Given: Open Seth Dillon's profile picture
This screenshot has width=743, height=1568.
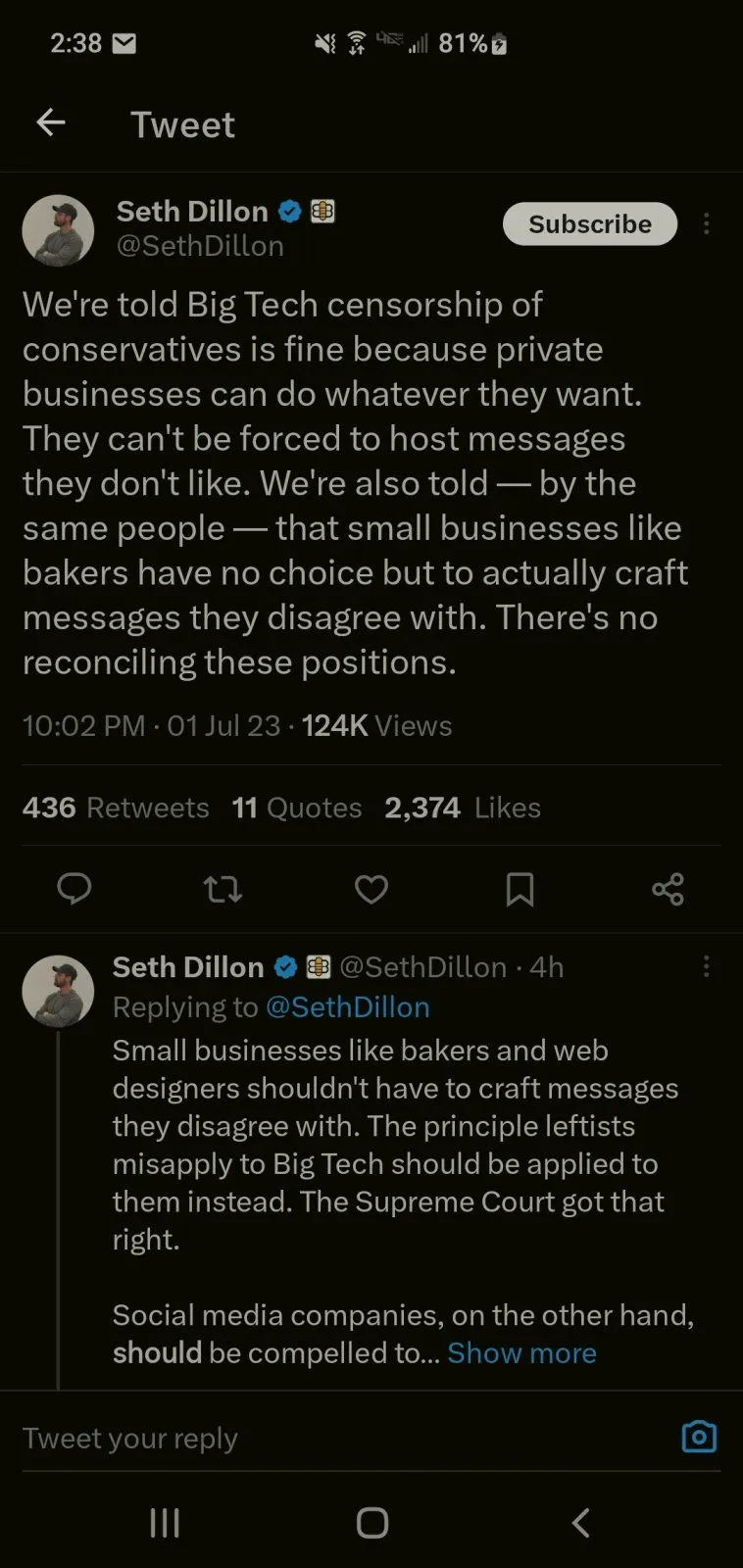Looking at the screenshot, I should tap(58, 230).
